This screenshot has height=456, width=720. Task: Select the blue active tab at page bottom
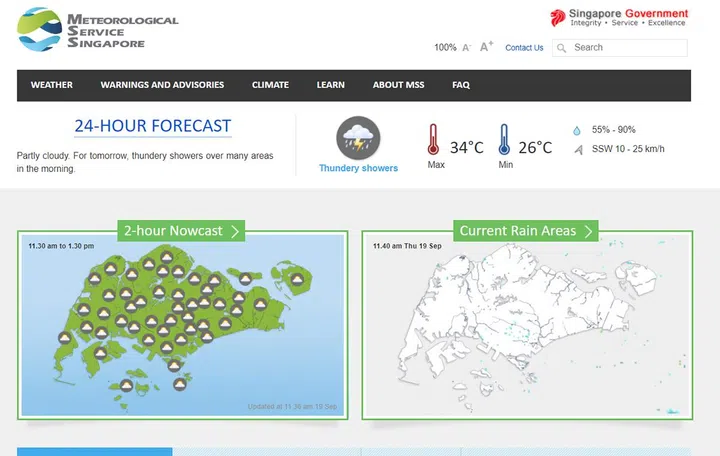(x=95, y=452)
